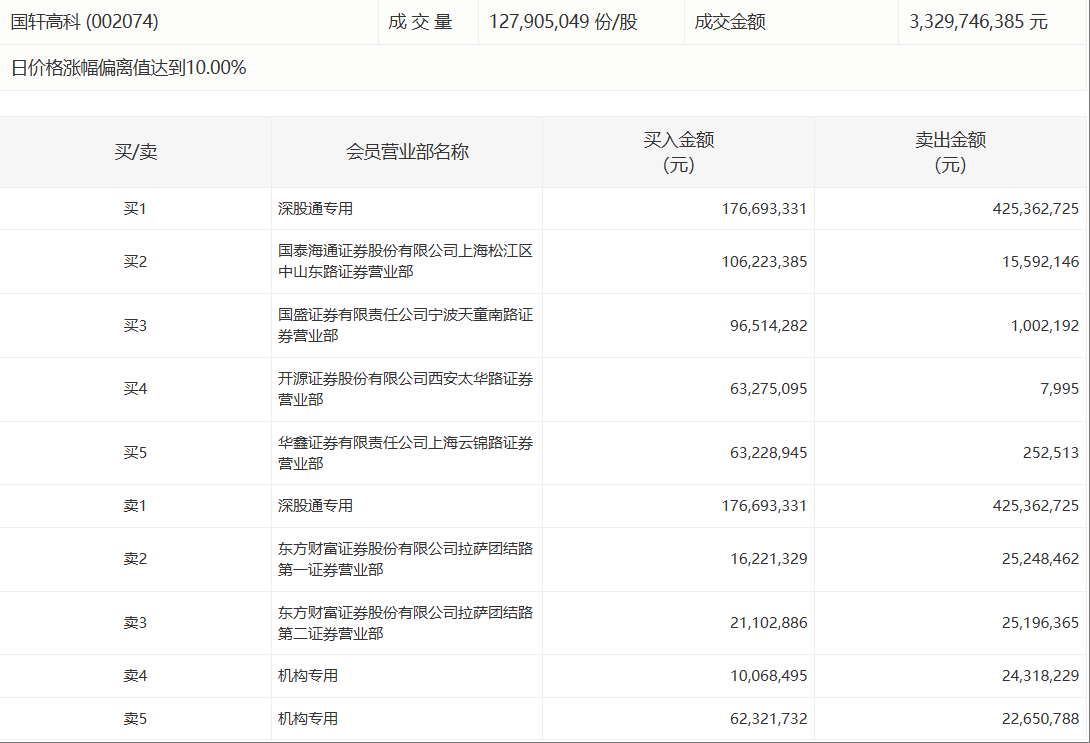Click the volume value 127,905,049 份/股
This screenshot has height=743, width=1090.
coord(563,22)
